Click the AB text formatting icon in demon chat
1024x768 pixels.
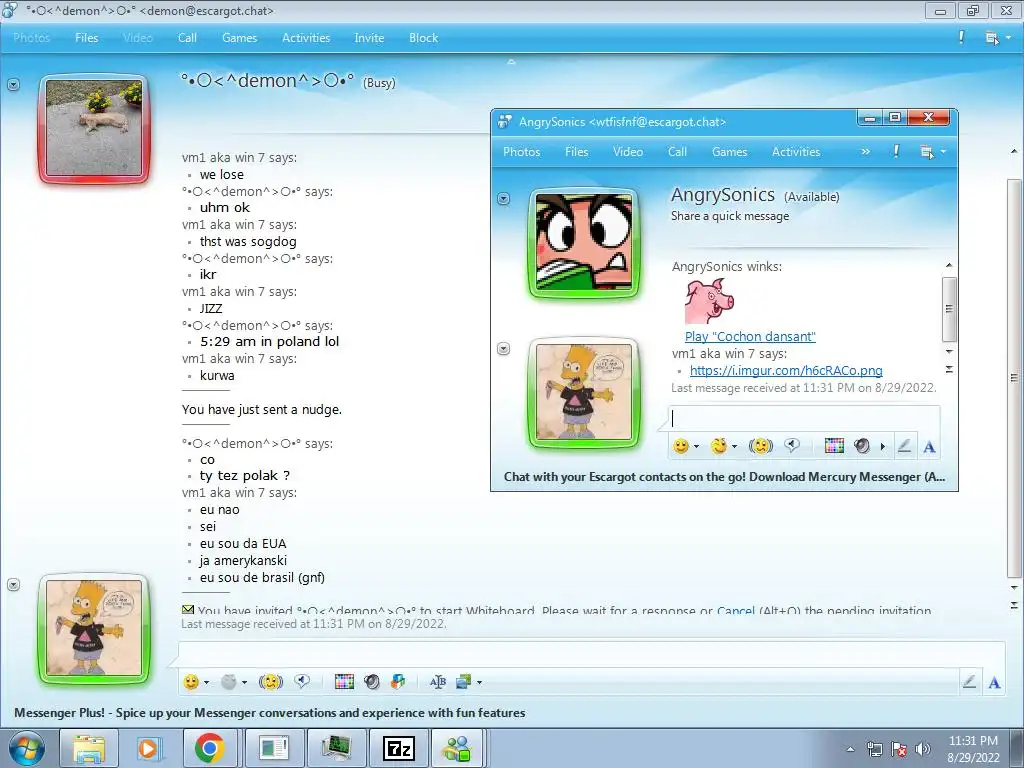pyautogui.click(x=438, y=682)
